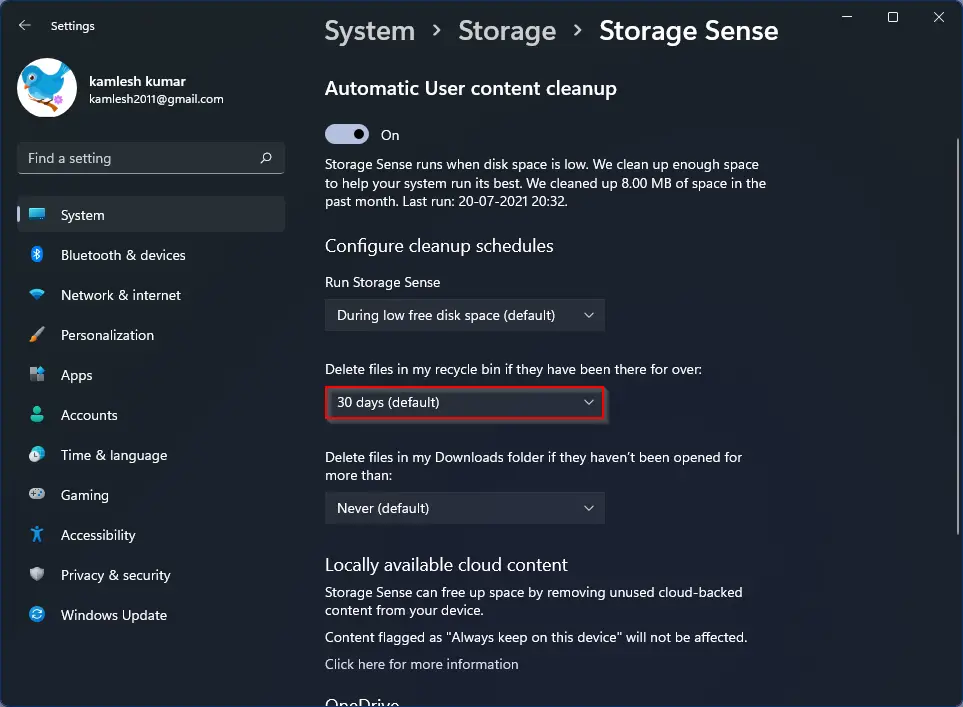Click the Find a setting search box
The height and width of the screenshot is (707, 963).
pos(151,158)
